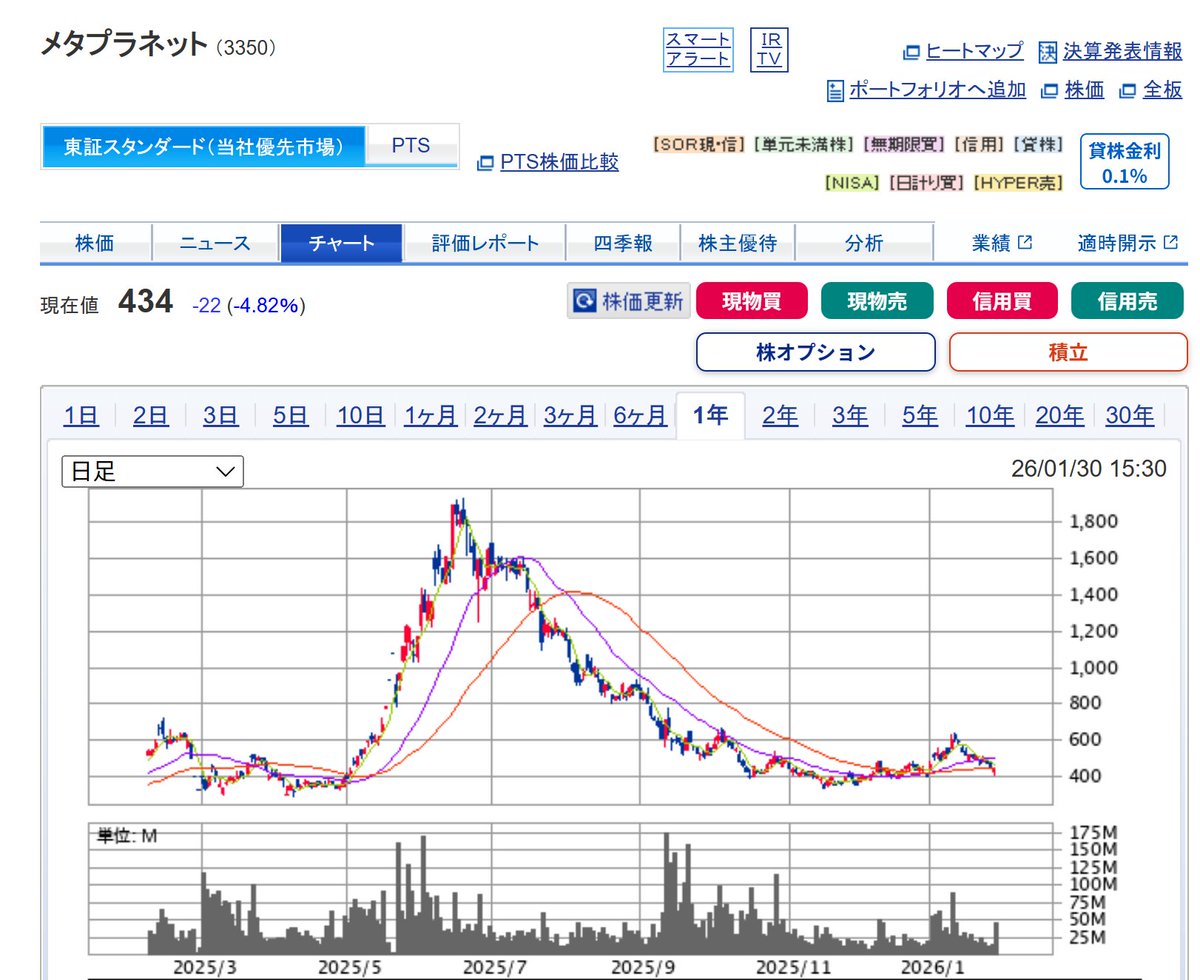Click the popup icon before ヒートマップ
The height and width of the screenshot is (980, 1200).
tap(911, 52)
